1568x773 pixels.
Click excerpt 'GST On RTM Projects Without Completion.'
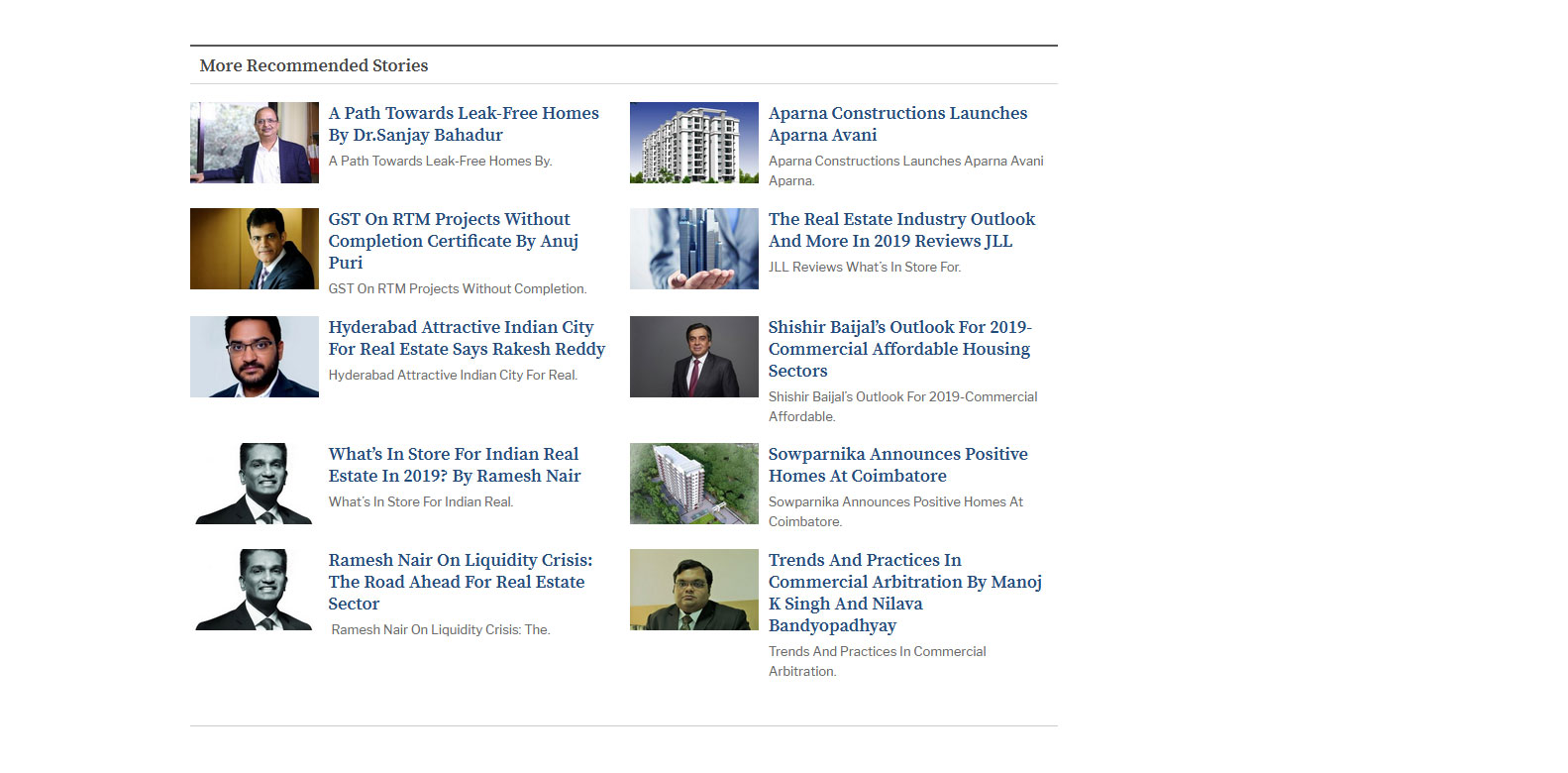point(458,288)
